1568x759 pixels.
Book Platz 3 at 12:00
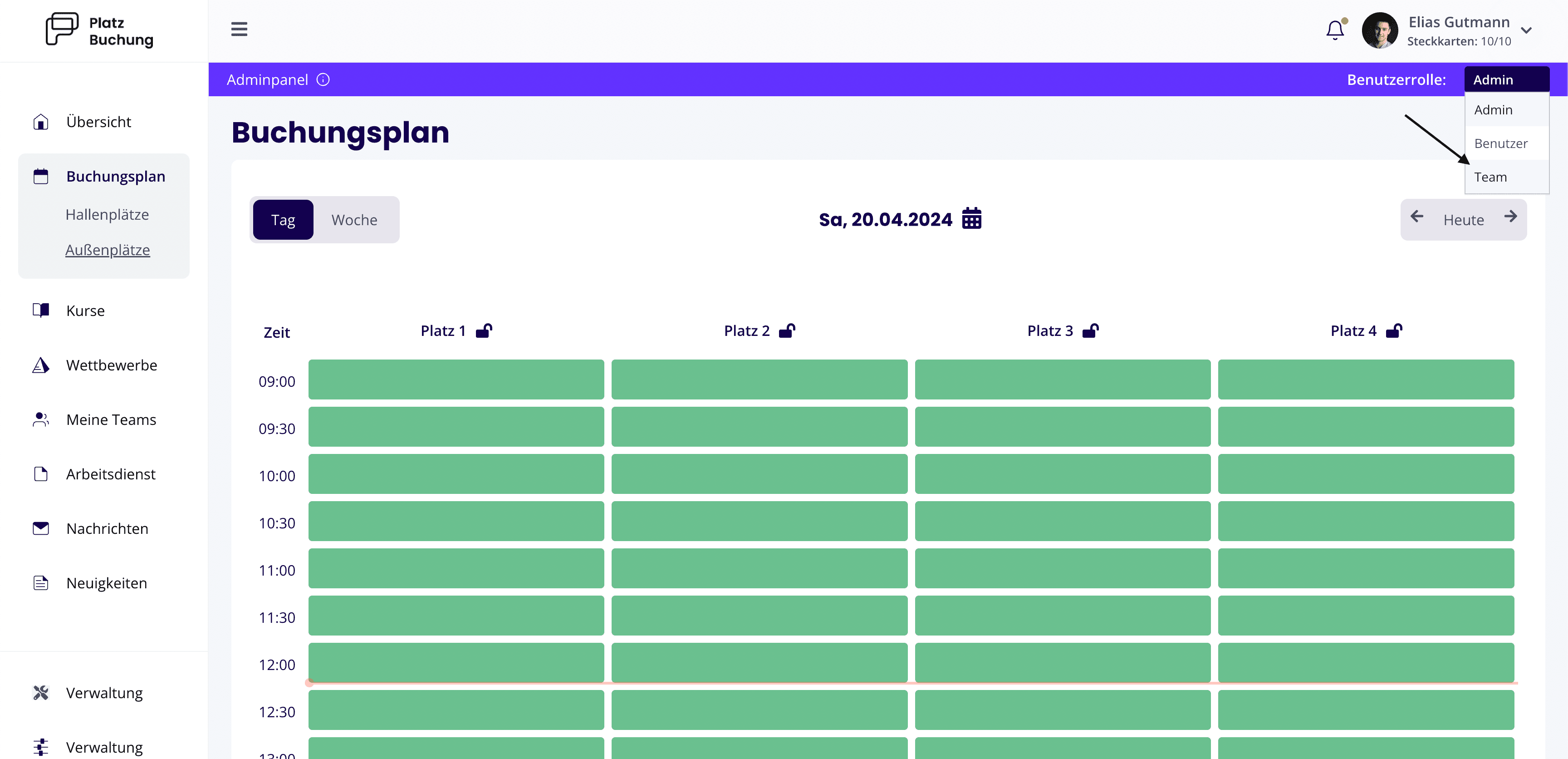coord(1062,663)
